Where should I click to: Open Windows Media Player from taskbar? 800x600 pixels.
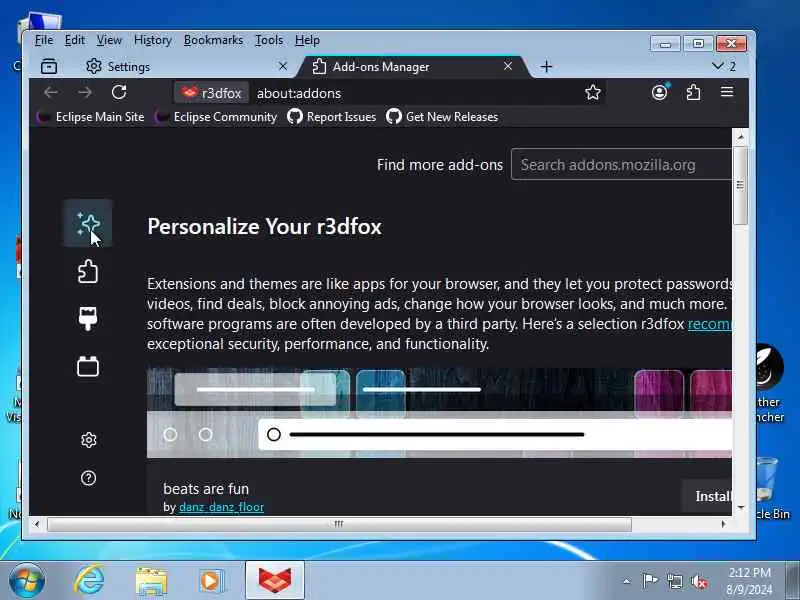[x=211, y=581]
